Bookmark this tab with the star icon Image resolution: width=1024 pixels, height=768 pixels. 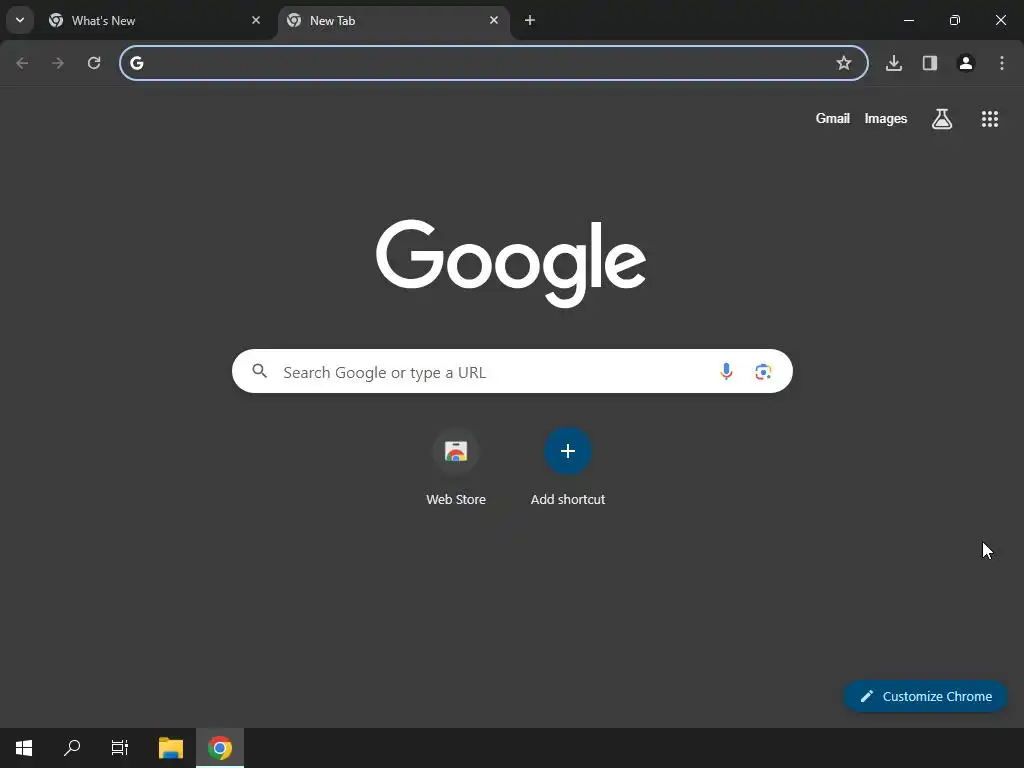[844, 63]
